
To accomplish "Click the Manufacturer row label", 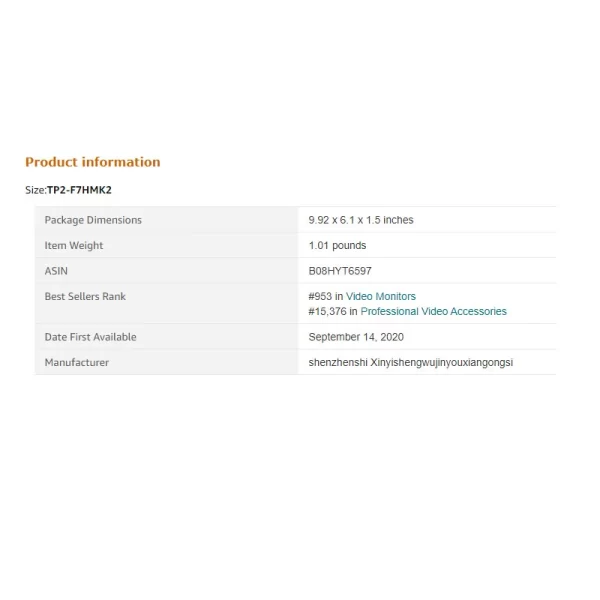I will point(77,362).
